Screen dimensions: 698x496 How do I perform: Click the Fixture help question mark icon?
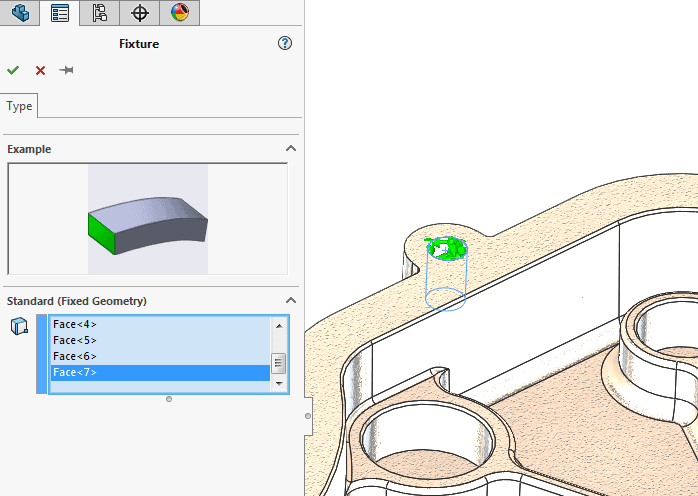click(285, 43)
